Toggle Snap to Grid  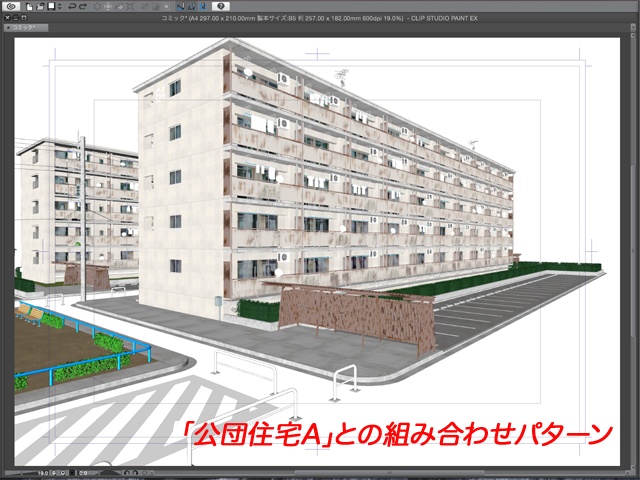pyautogui.click(x=203, y=6)
